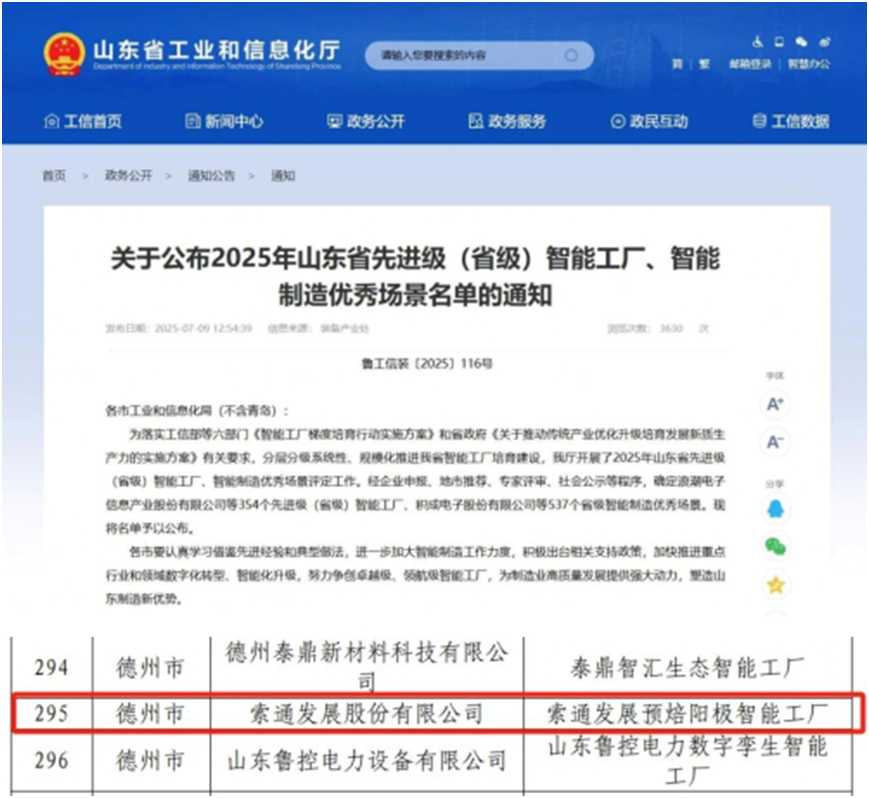Go to 政务服务 navigation item
This screenshot has width=869, height=798.
(508, 121)
